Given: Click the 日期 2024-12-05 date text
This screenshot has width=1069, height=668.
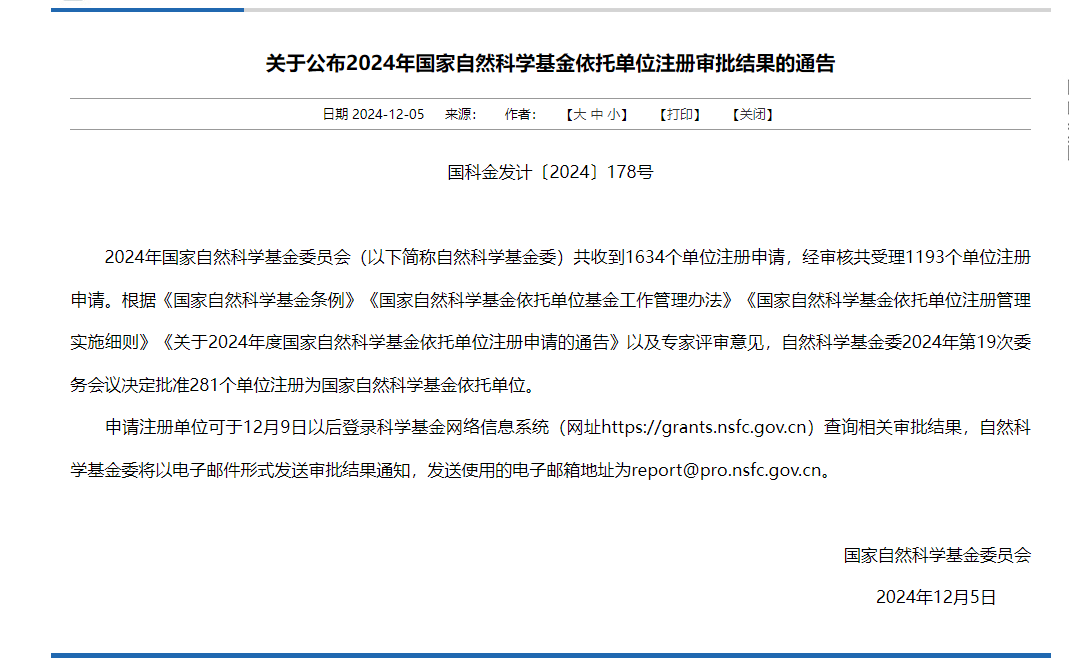Looking at the screenshot, I should pyautogui.click(x=373, y=115).
